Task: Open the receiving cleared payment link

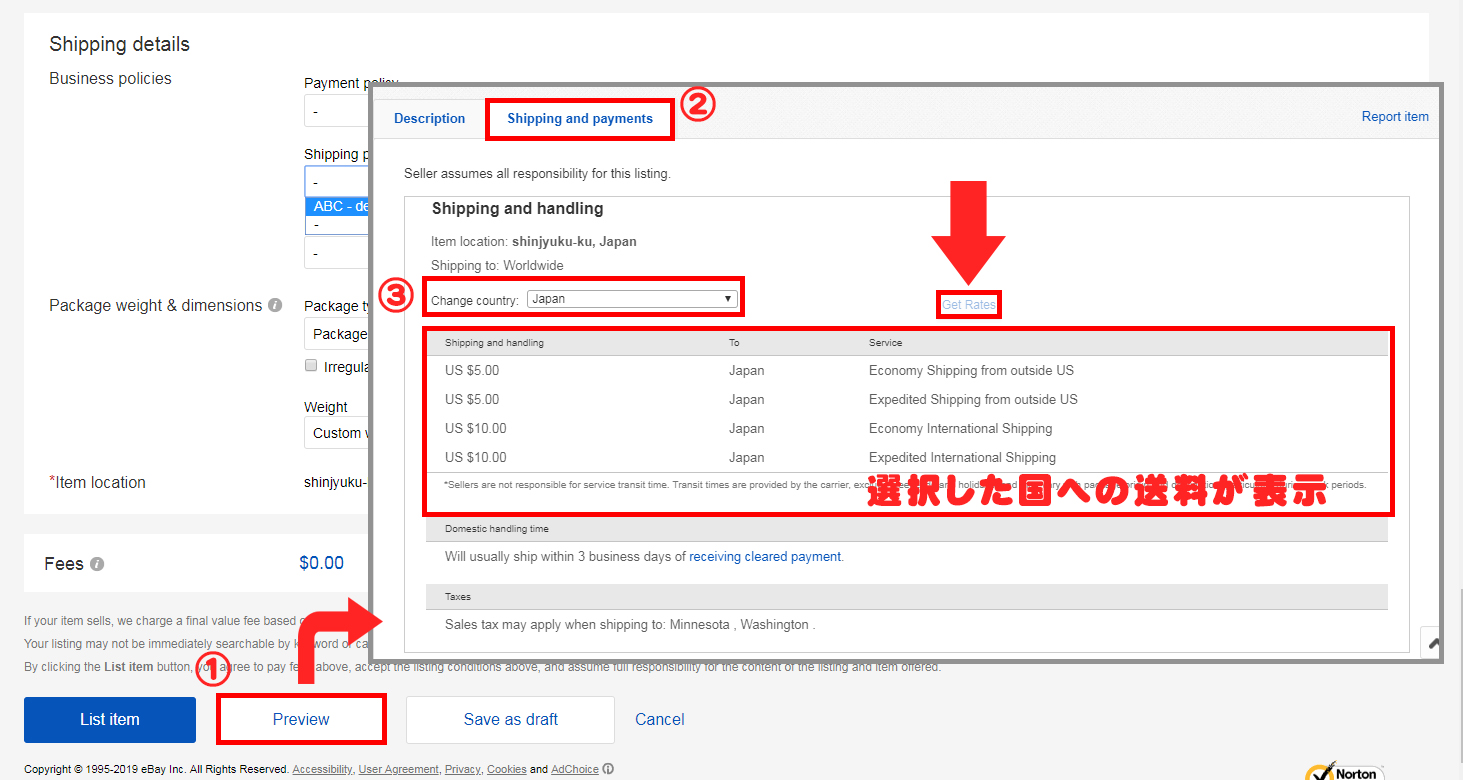Action: (766, 557)
